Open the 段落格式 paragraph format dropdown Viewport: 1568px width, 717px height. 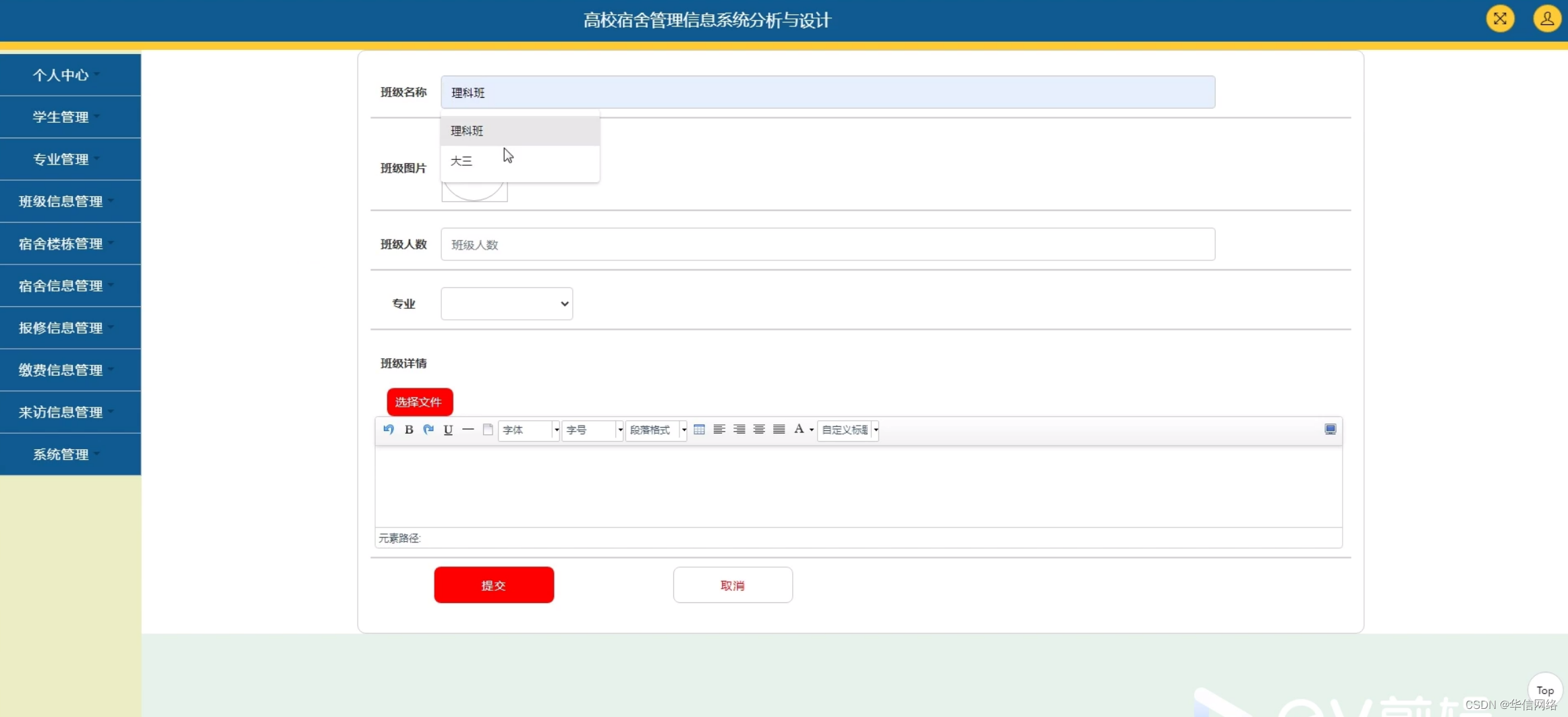(x=656, y=430)
